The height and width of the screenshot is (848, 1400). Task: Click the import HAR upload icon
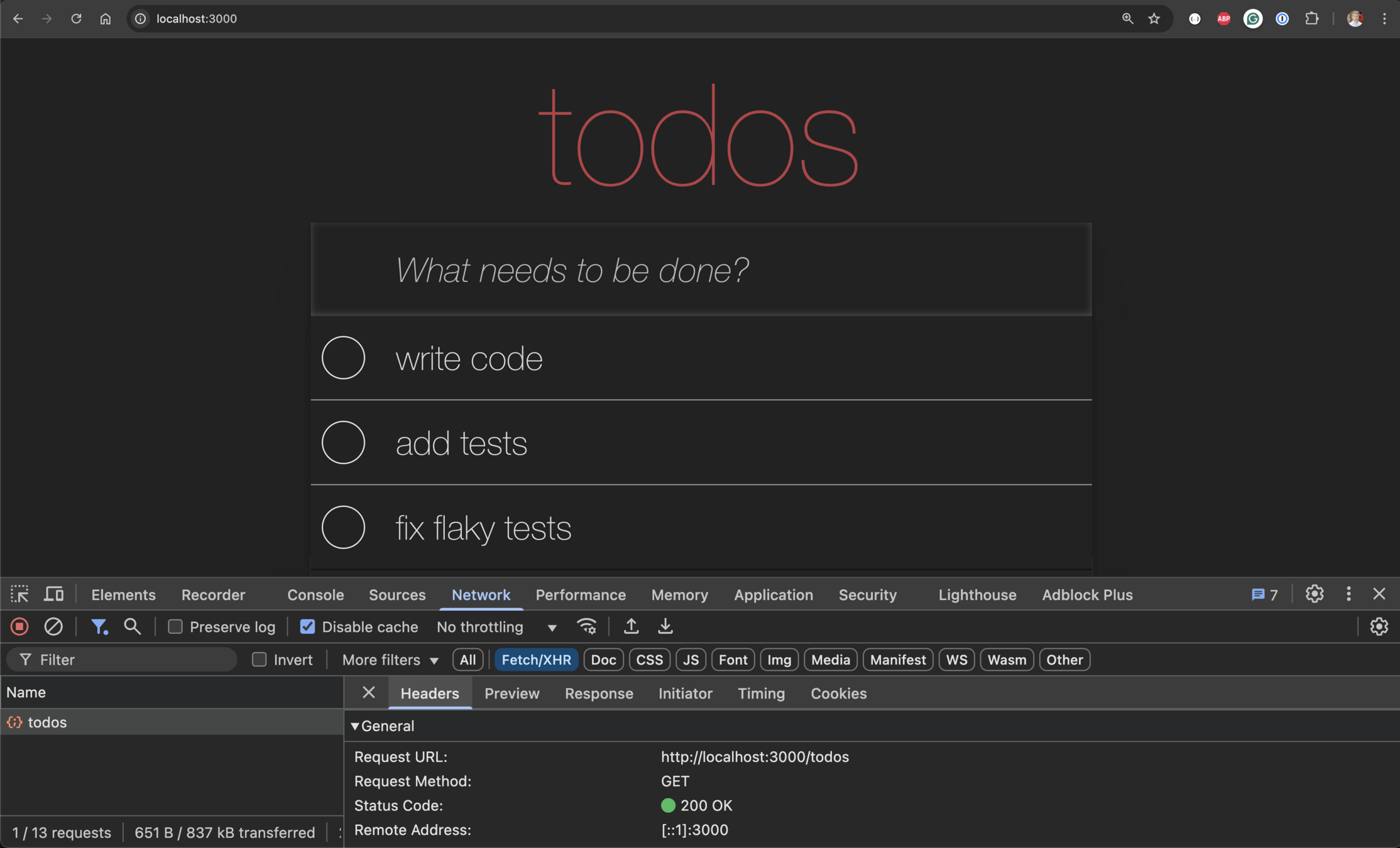click(x=631, y=626)
